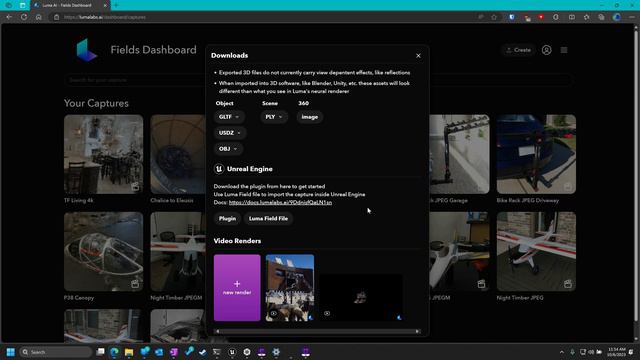640x360 pixels.
Task: Preview the portrait render via eye icon
Action: click(273, 313)
